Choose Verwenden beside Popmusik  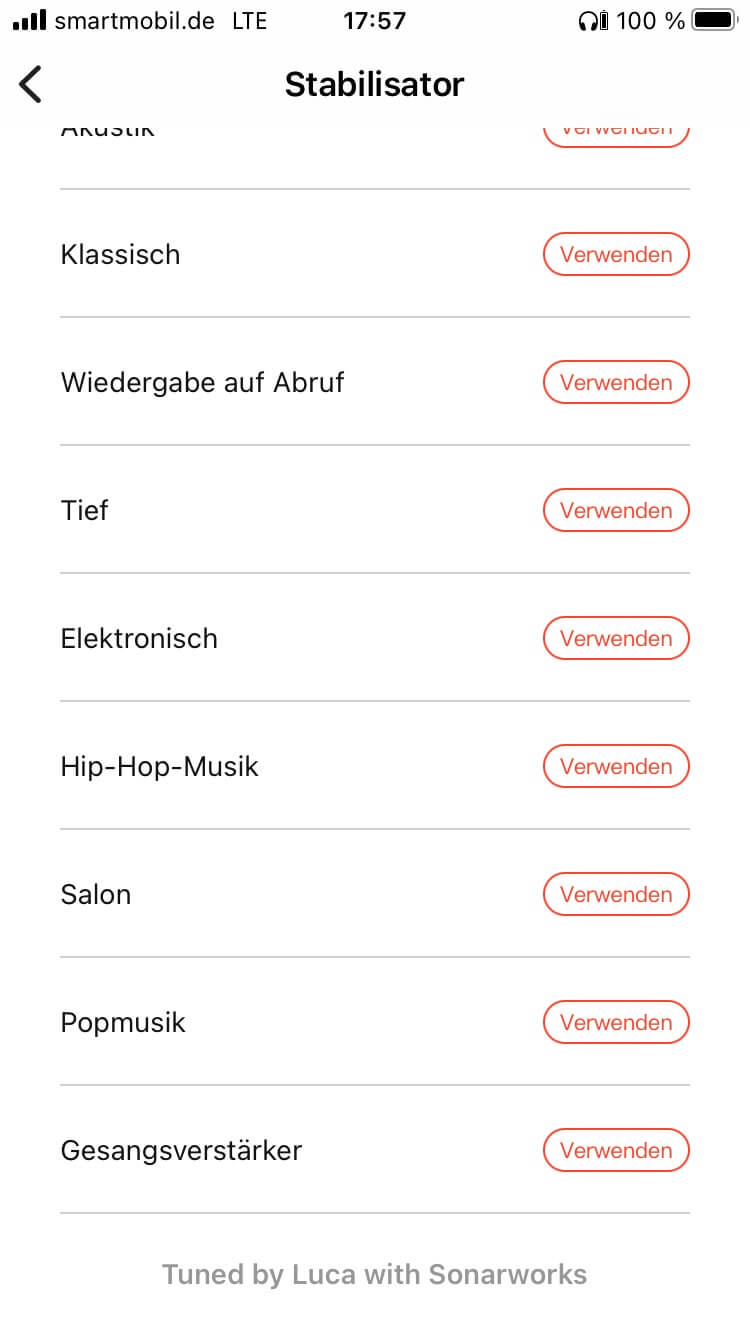(x=616, y=1023)
